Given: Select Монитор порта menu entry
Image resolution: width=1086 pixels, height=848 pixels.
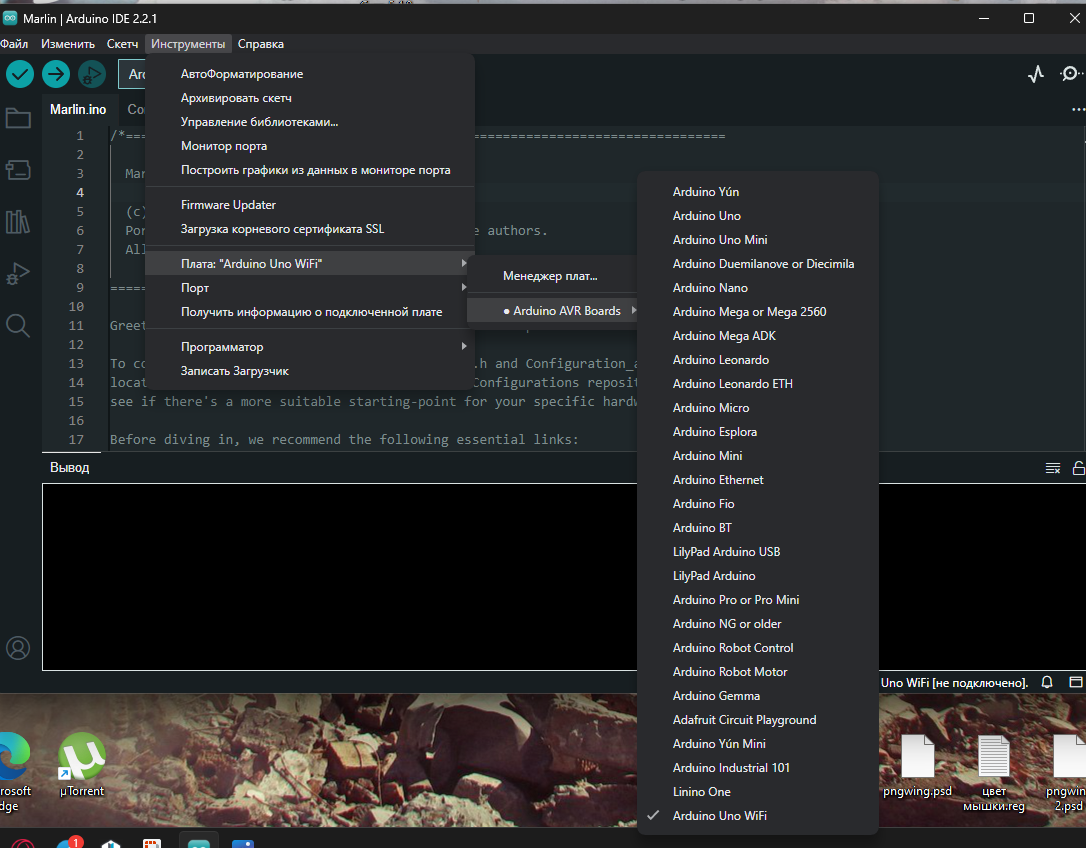Looking at the screenshot, I should 224,146.
